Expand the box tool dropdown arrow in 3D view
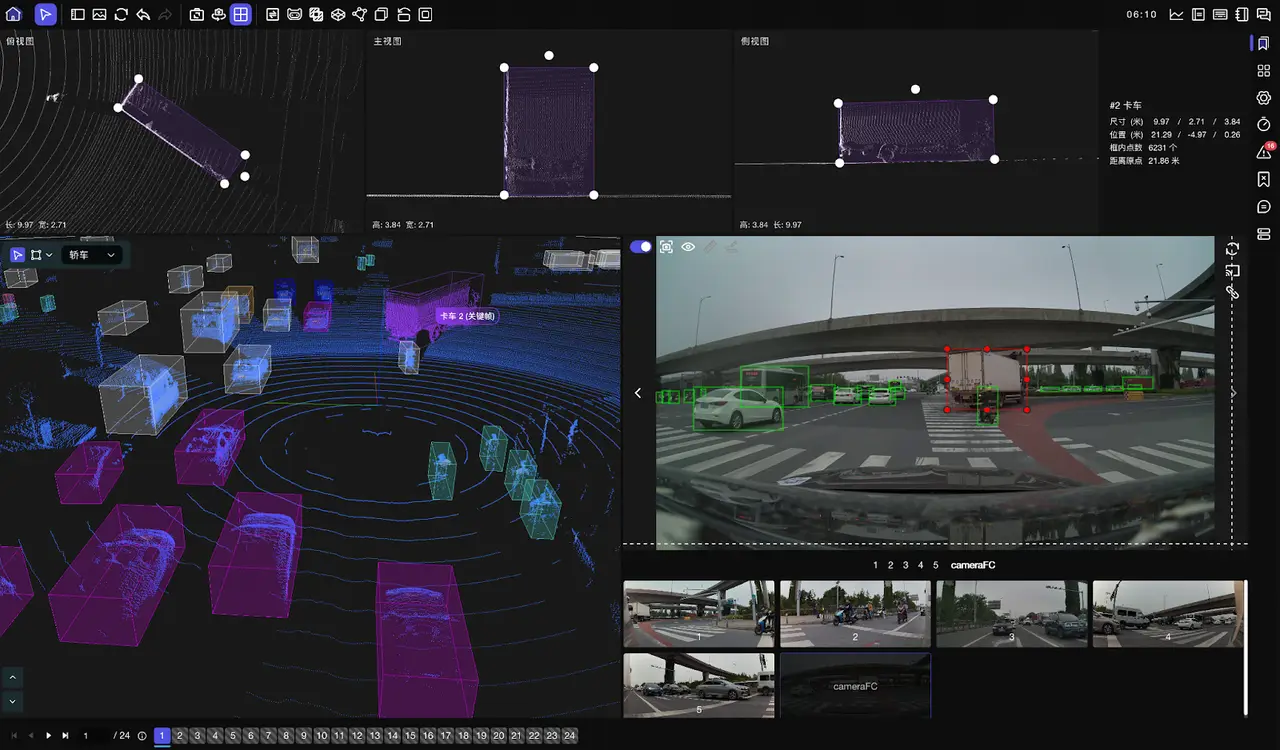Viewport: 1280px width, 750px height. click(49, 255)
